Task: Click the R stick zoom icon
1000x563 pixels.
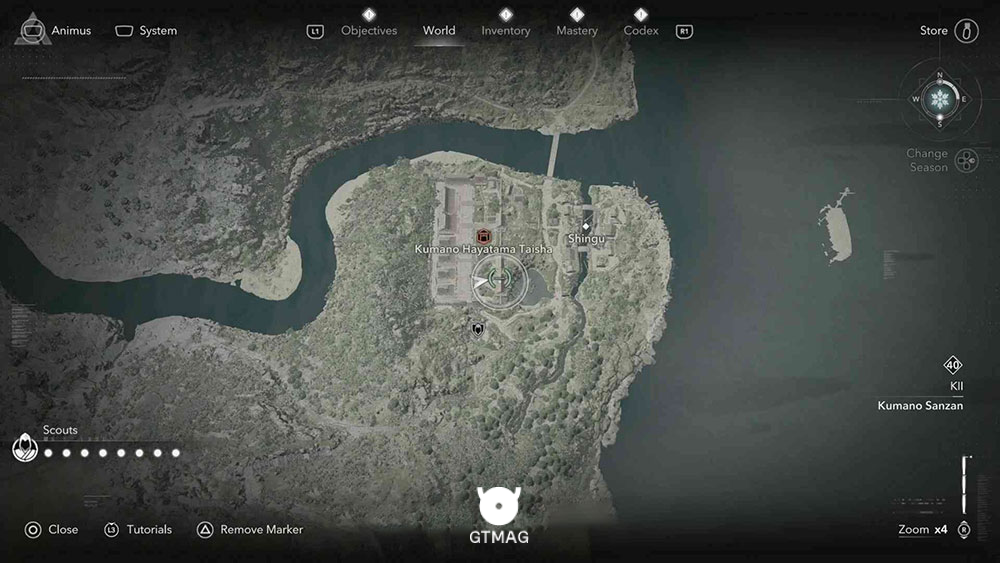Action: [x=964, y=530]
